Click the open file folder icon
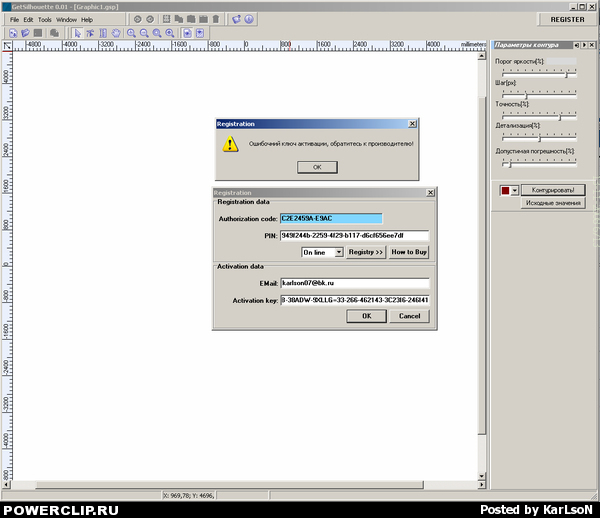The image size is (600, 518). [25, 33]
